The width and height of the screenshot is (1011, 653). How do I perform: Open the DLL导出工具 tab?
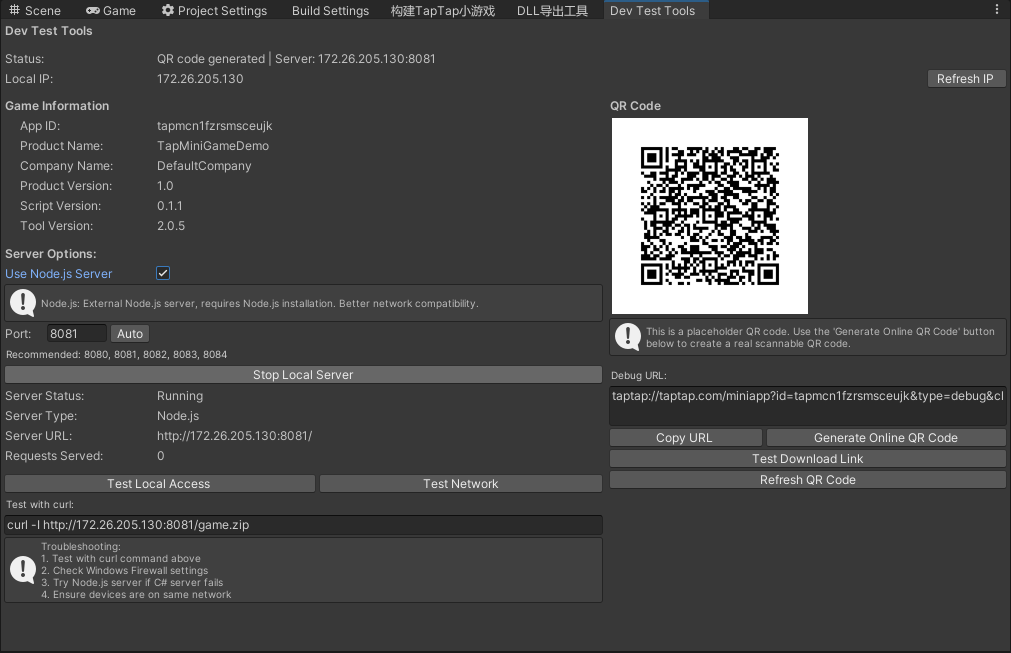553,10
